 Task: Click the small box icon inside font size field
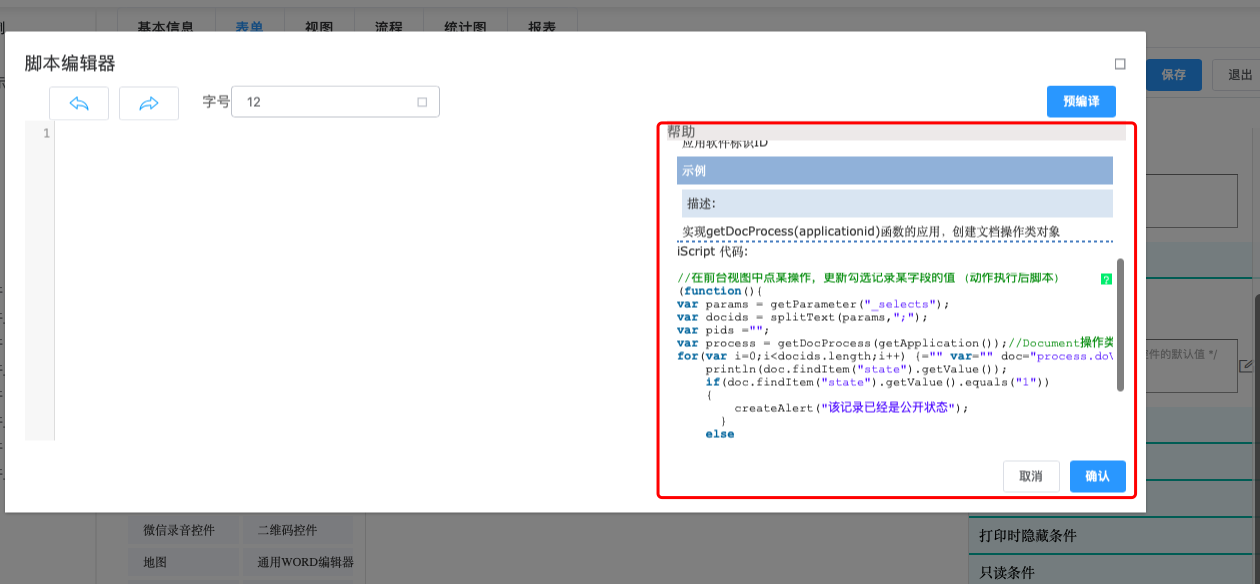click(421, 102)
